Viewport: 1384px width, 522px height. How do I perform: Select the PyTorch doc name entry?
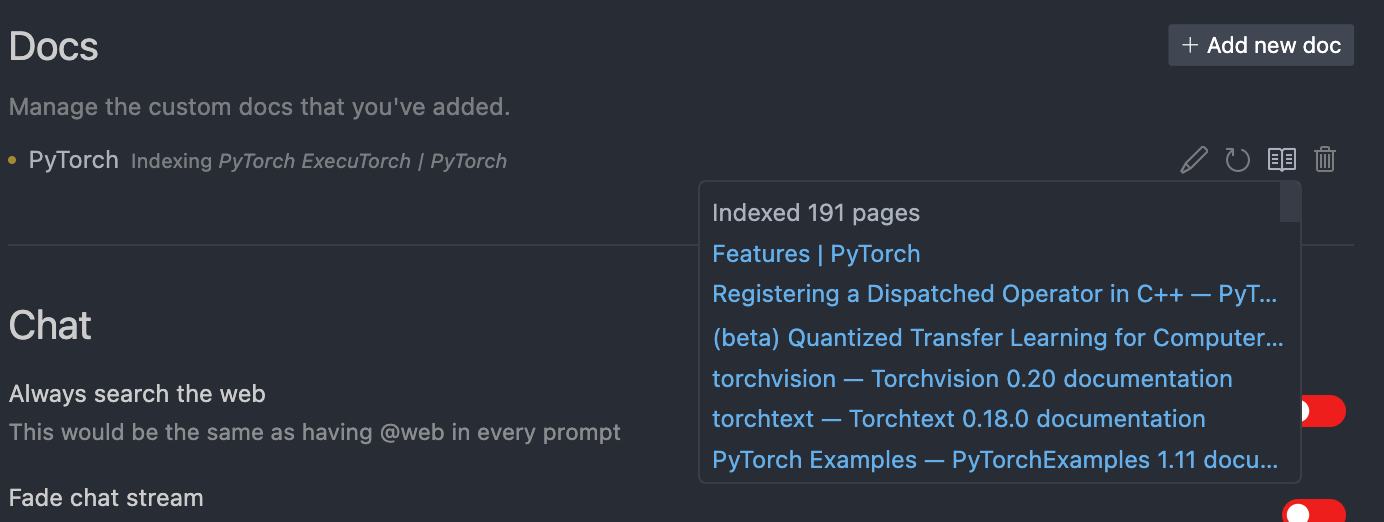point(74,160)
